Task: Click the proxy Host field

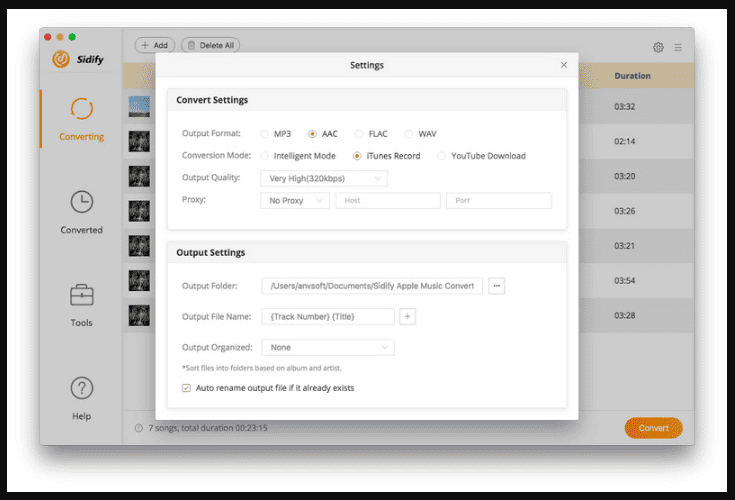Action: [x=388, y=201]
